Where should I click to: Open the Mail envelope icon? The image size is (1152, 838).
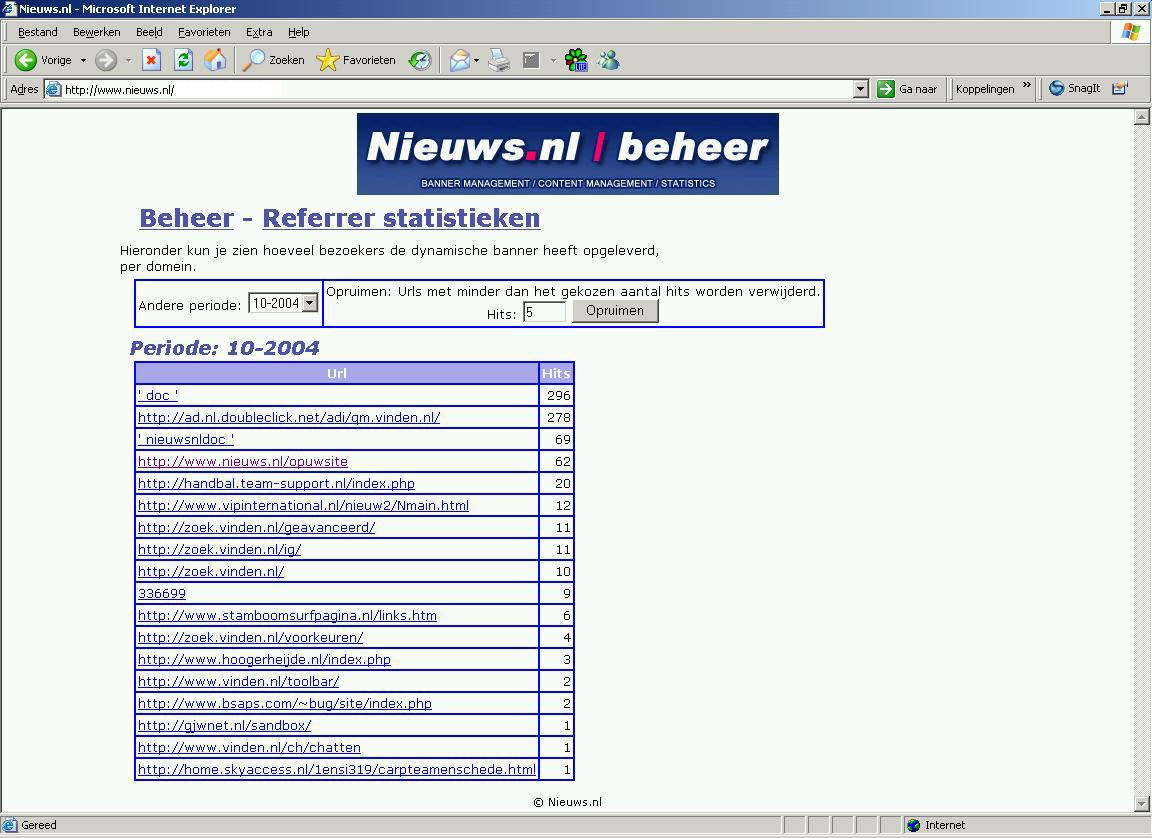coord(459,60)
